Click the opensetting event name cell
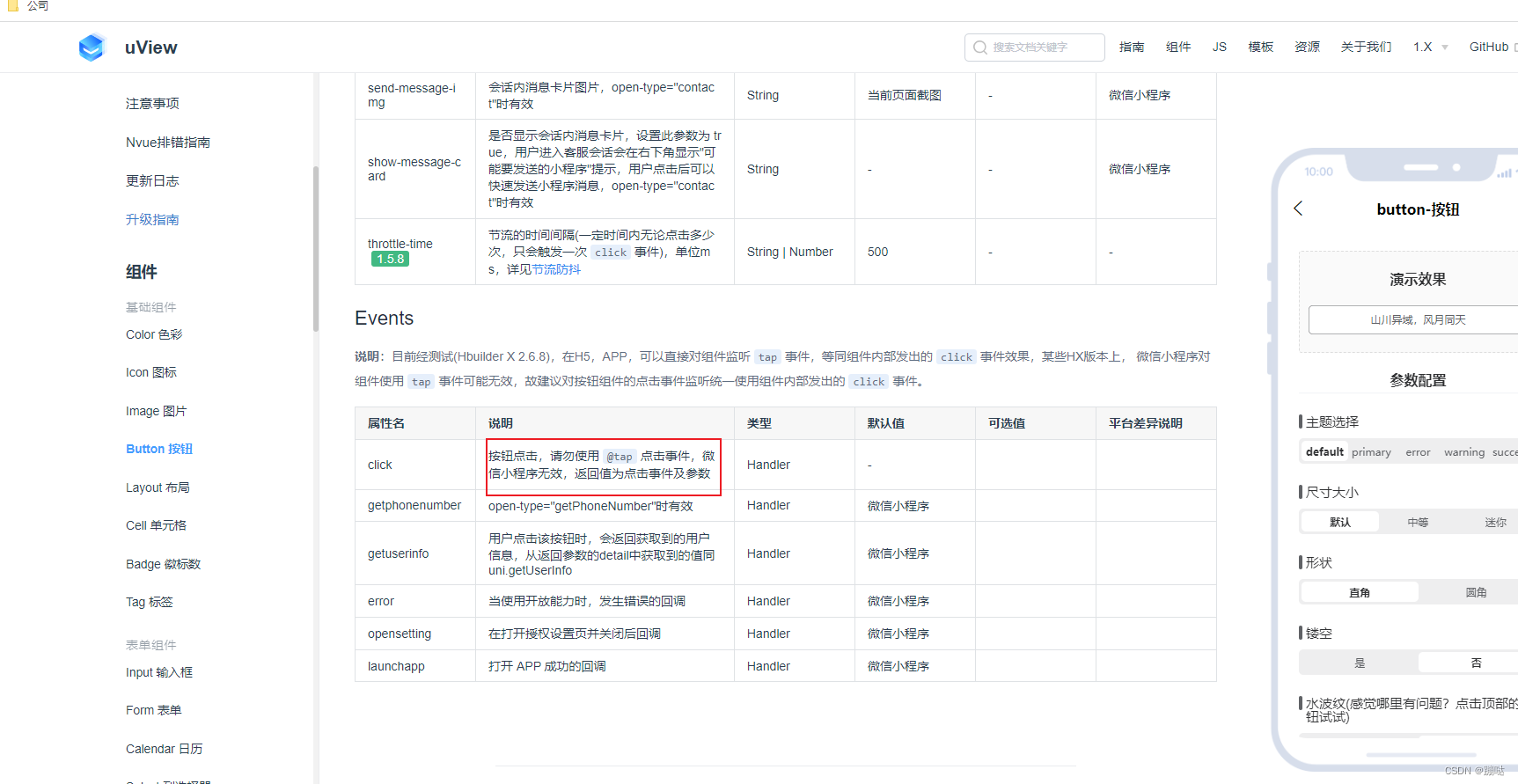1518x784 pixels. click(x=414, y=634)
